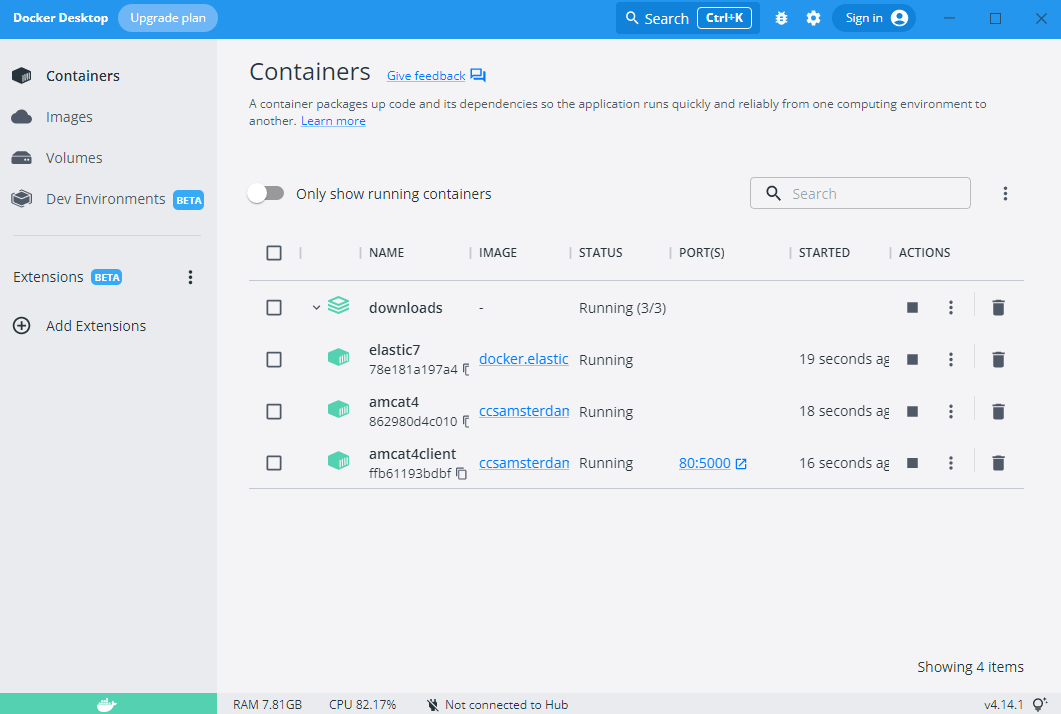
Task: Stop the downloads compose stack
Action: [x=912, y=308]
